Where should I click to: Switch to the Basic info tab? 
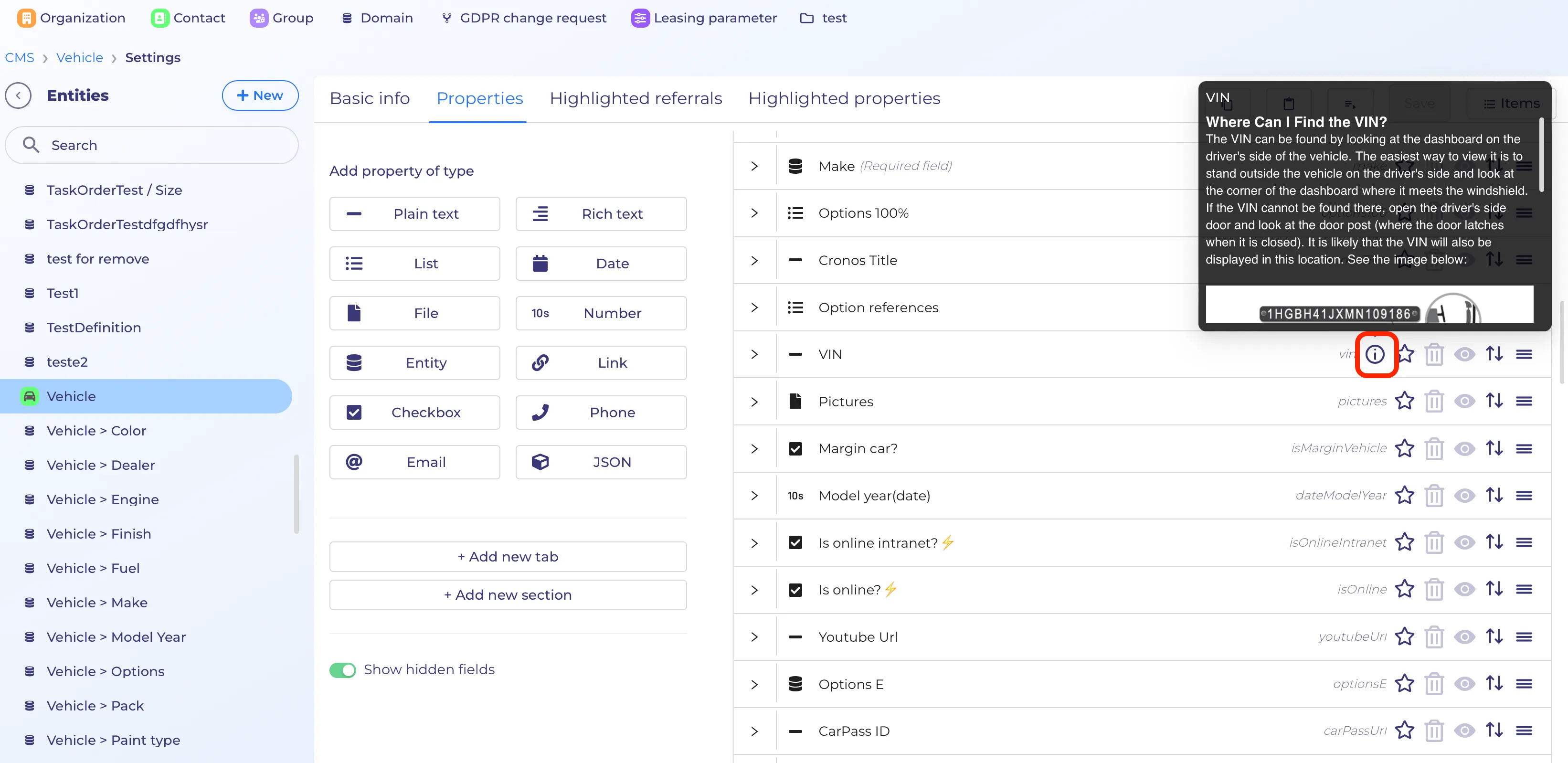point(370,99)
